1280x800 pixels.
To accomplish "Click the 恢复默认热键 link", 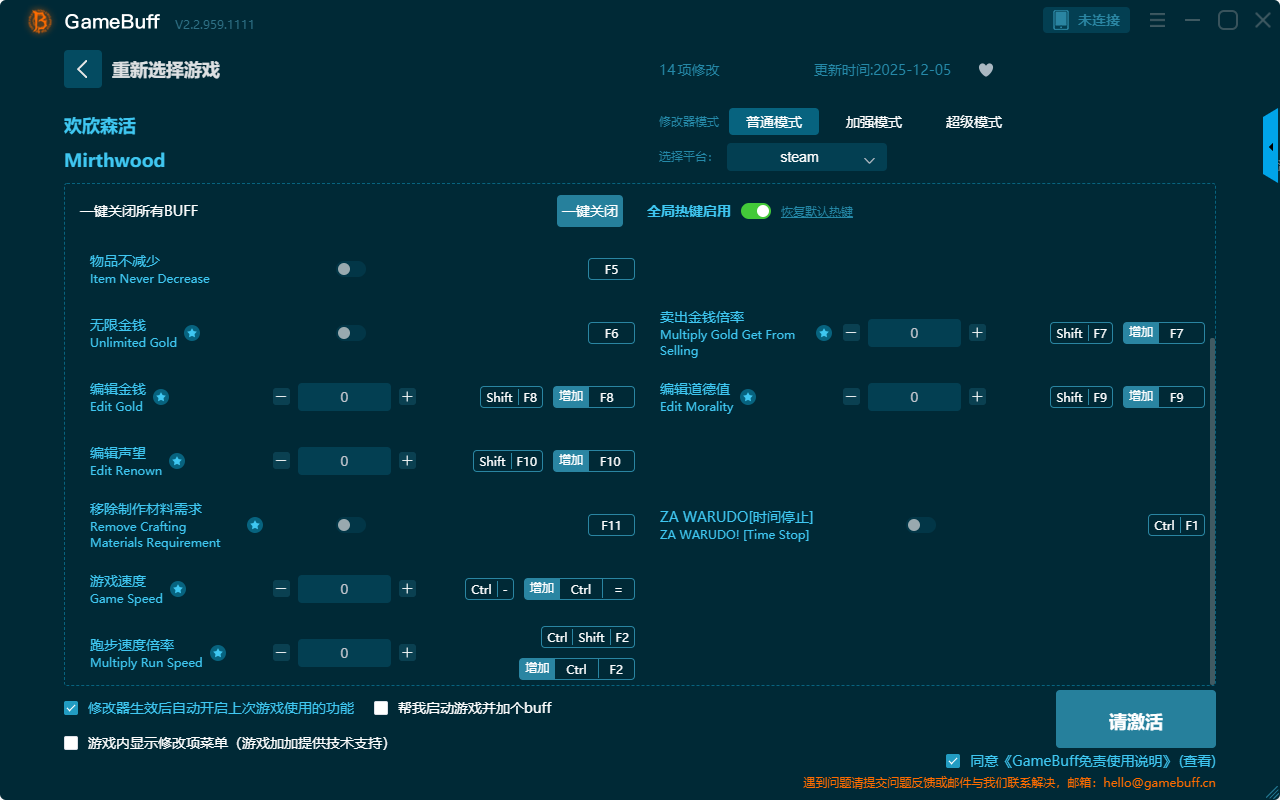I will coord(816,212).
